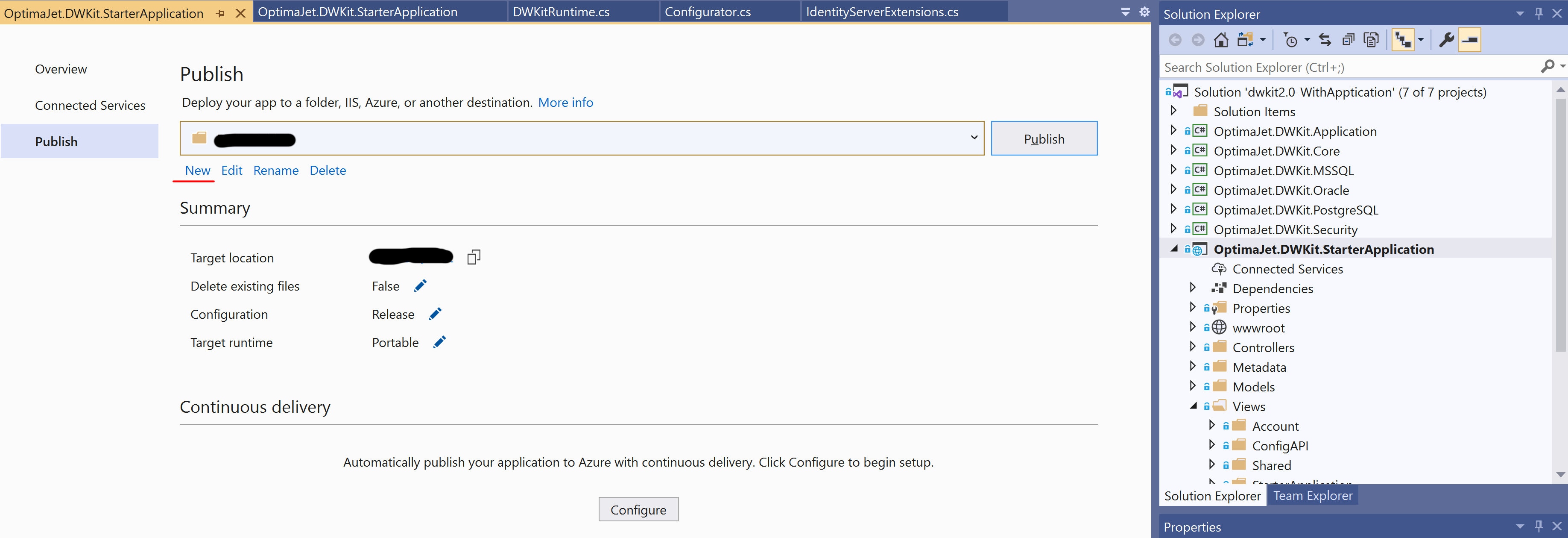The height and width of the screenshot is (538, 1568).
Task: Expand OptimaJet.DWKit.Application project node
Action: 1173,130
